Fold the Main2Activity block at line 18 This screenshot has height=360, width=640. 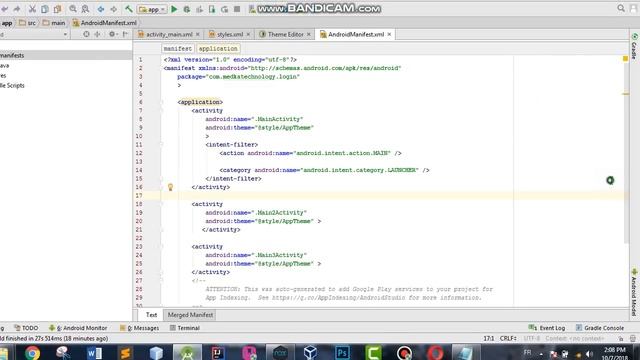[161, 204]
